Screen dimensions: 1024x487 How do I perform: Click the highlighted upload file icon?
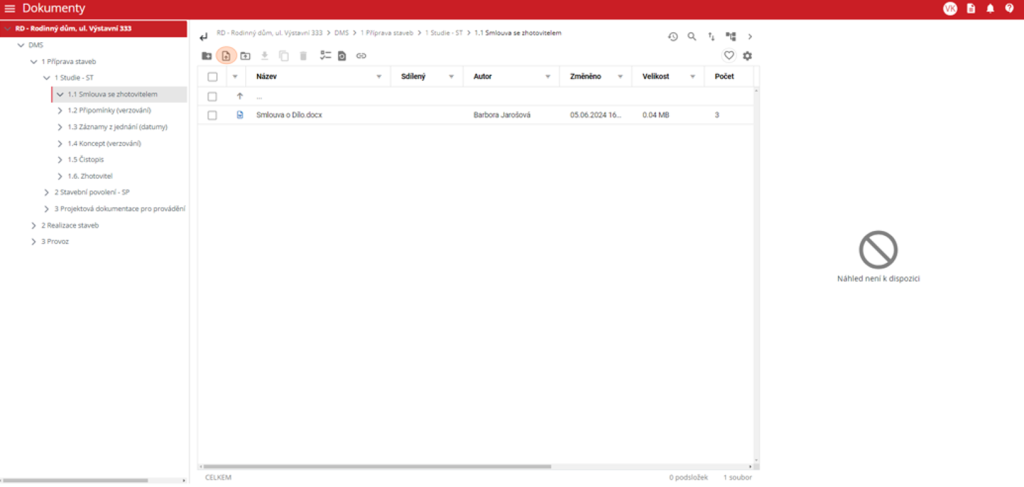click(x=226, y=56)
